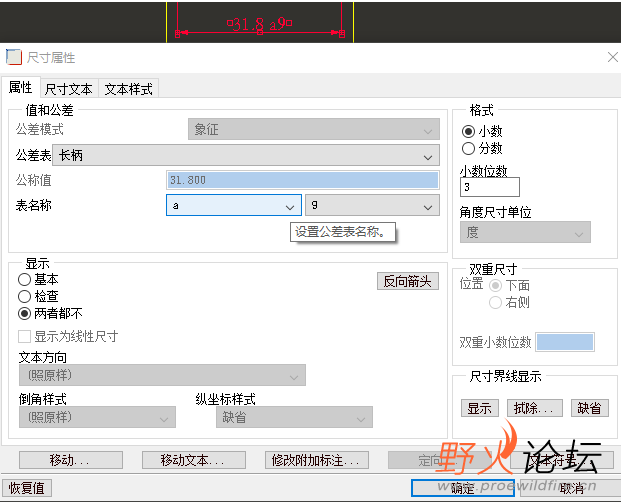Select the 下面 dual dimension position radio
Viewport: 621px width, 502px height.
(x=495, y=285)
